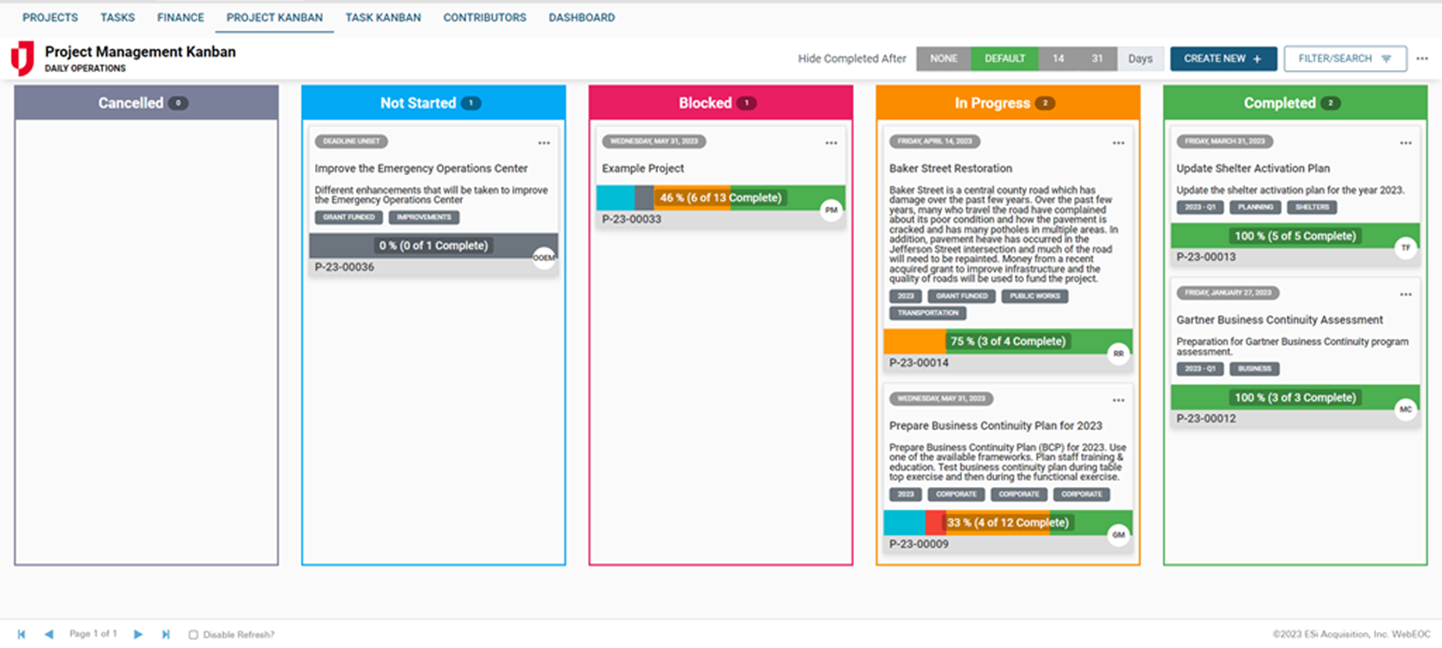Click the next-page arrow icon
Viewport: 1442px width, 648px height.
[138, 633]
